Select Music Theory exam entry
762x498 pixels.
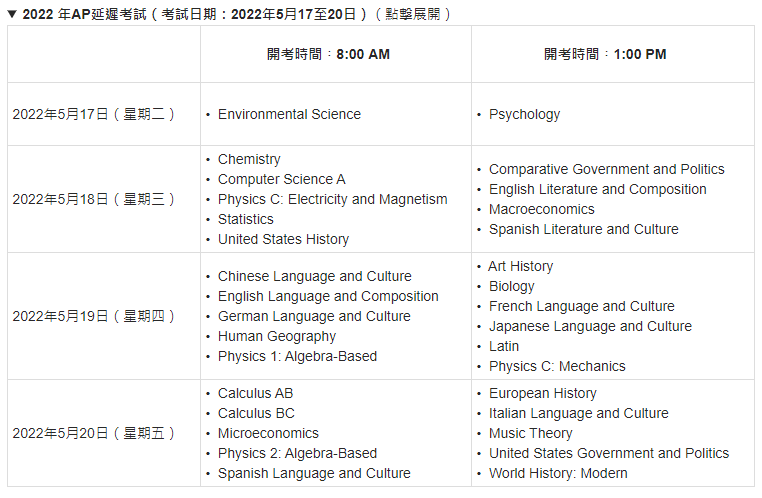(530, 433)
